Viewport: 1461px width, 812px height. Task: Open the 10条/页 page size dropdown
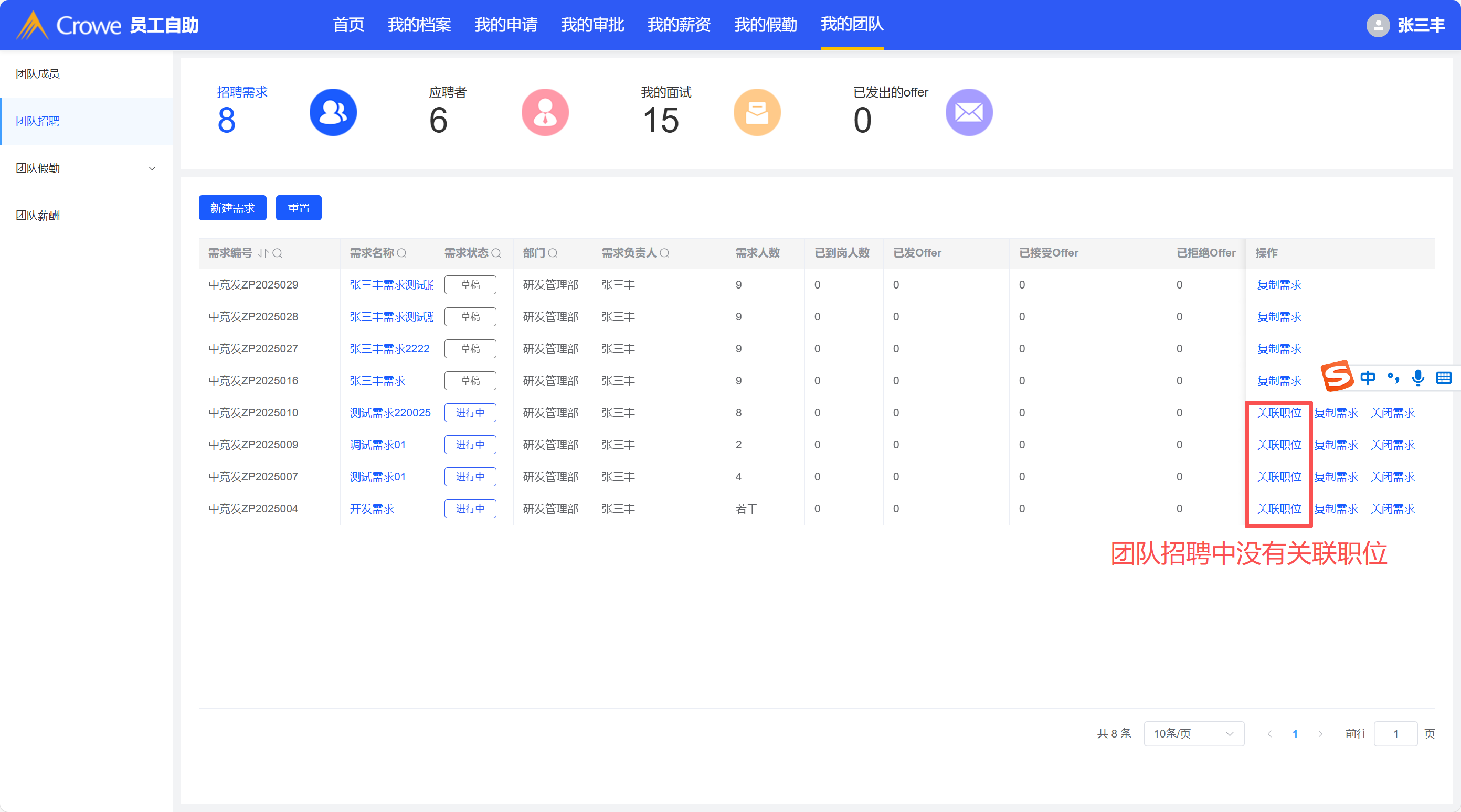(x=1193, y=734)
